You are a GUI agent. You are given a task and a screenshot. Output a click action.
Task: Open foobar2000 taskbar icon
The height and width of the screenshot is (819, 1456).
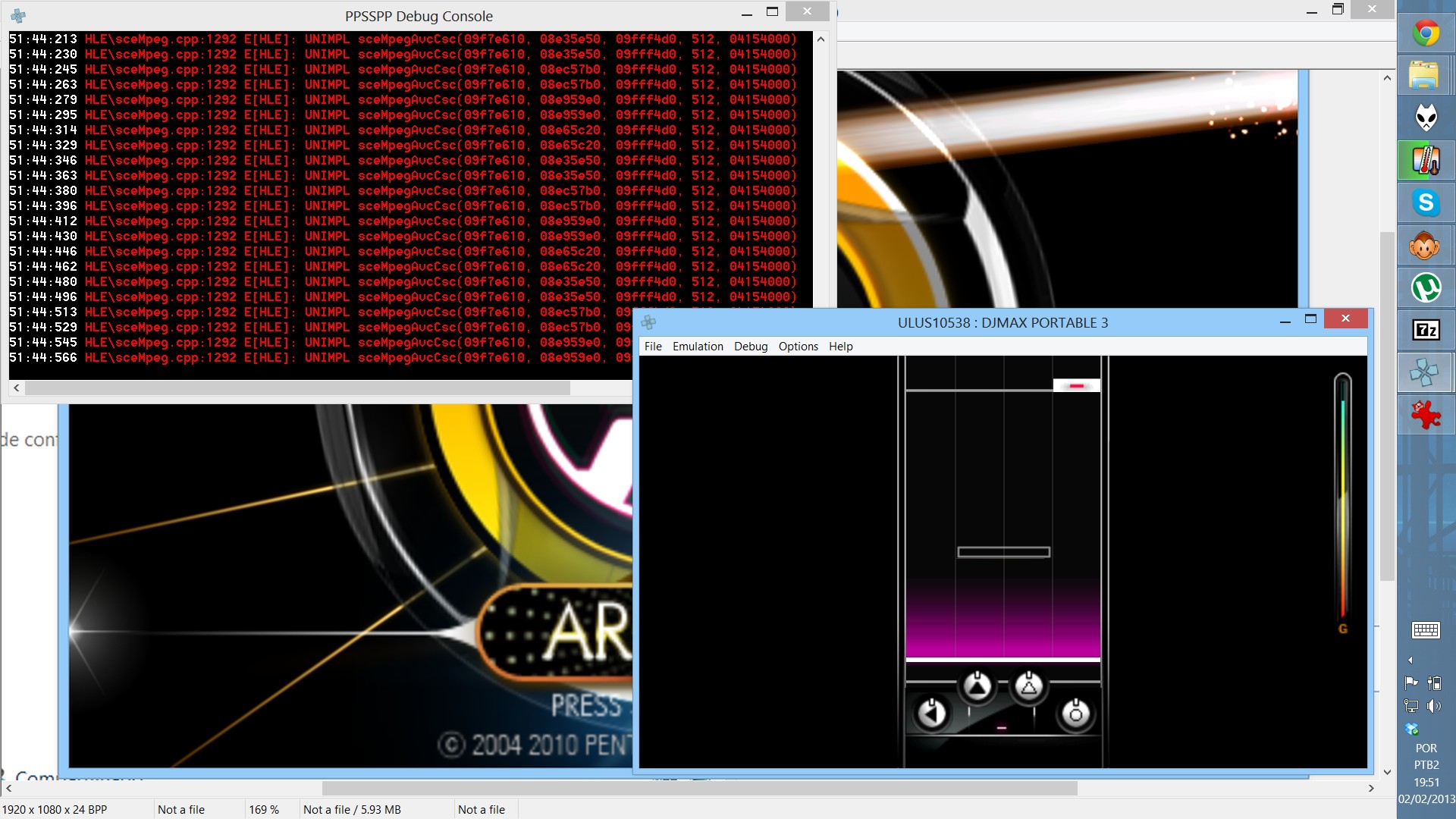1426,118
